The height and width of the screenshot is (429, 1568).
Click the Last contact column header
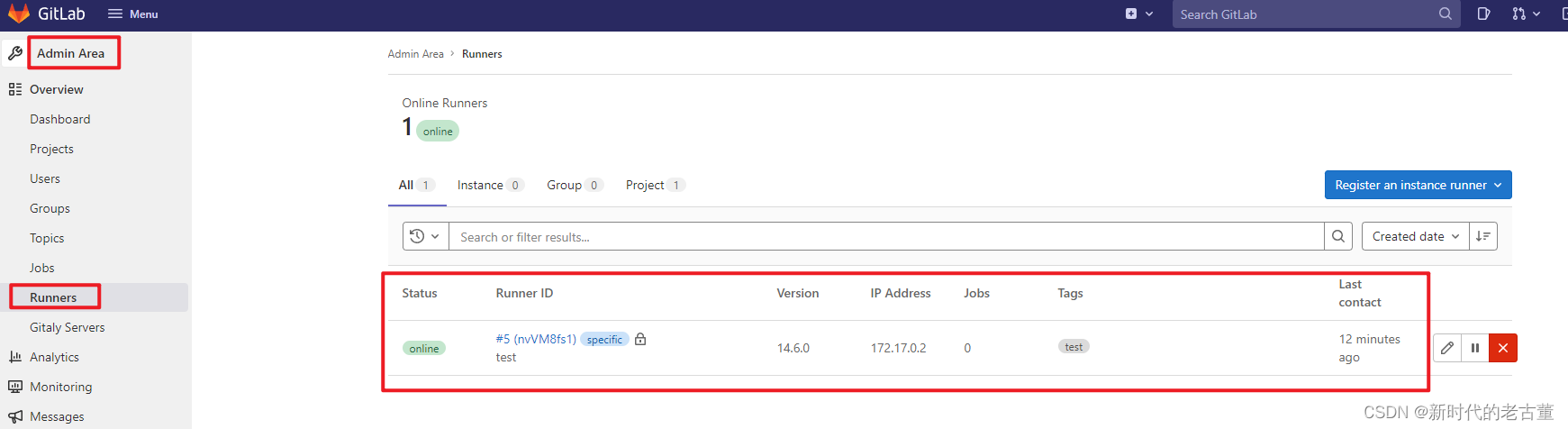[x=1360, y=293]
